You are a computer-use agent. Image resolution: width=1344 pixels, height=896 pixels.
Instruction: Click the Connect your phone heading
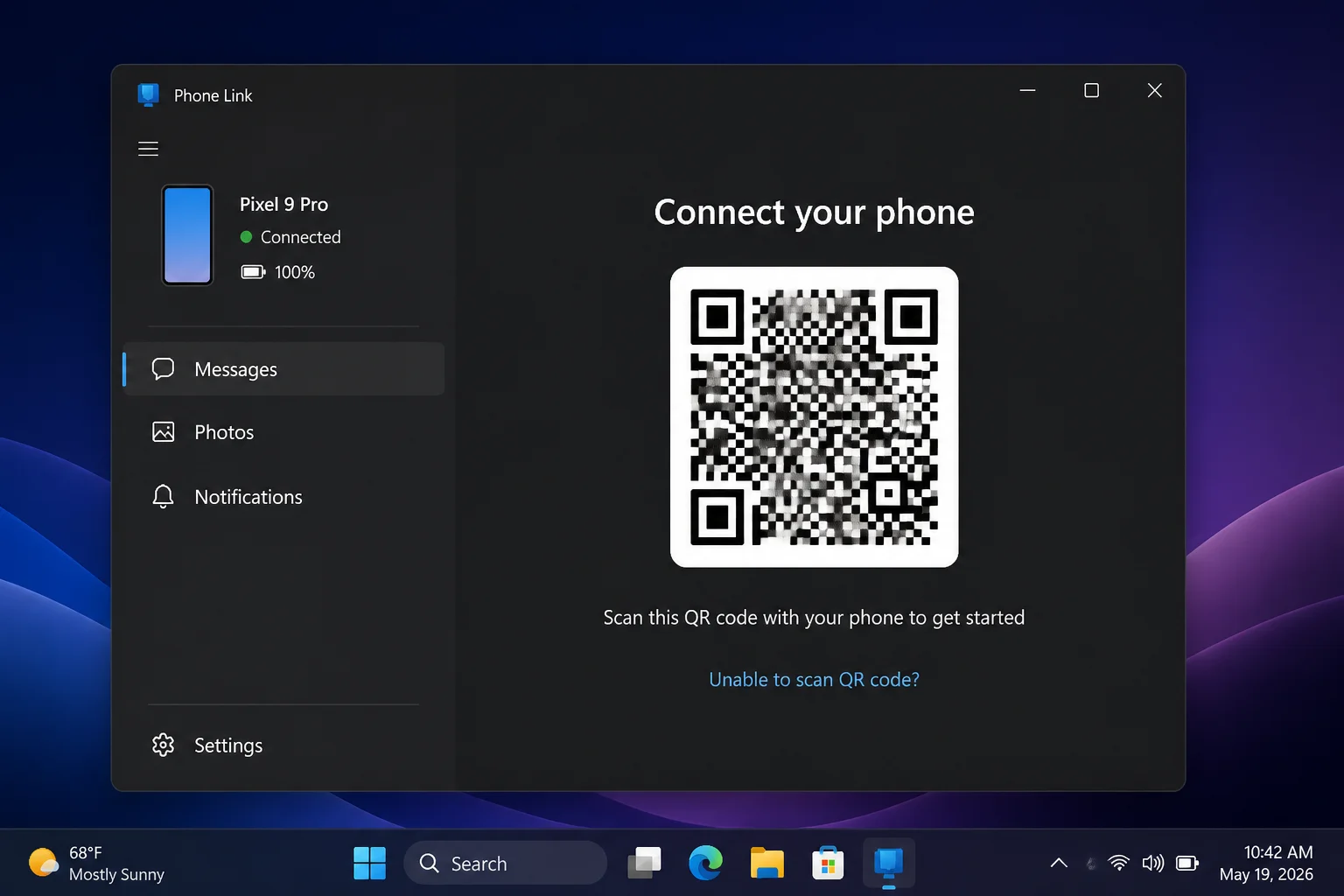click(x=814, y=212)
